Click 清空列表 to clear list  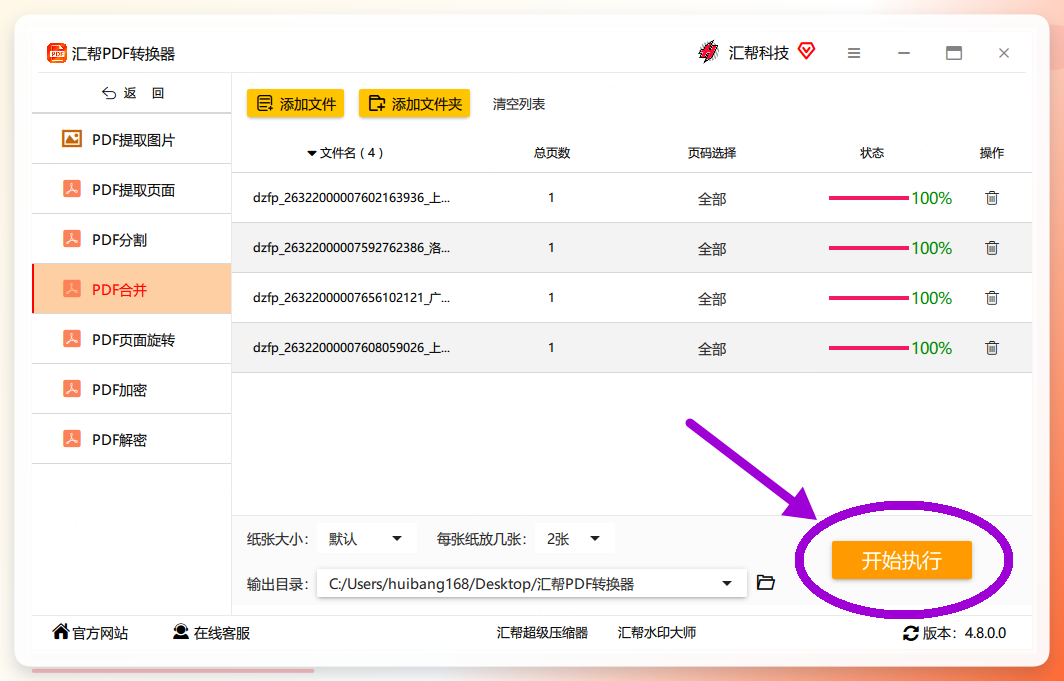(519, 104)
